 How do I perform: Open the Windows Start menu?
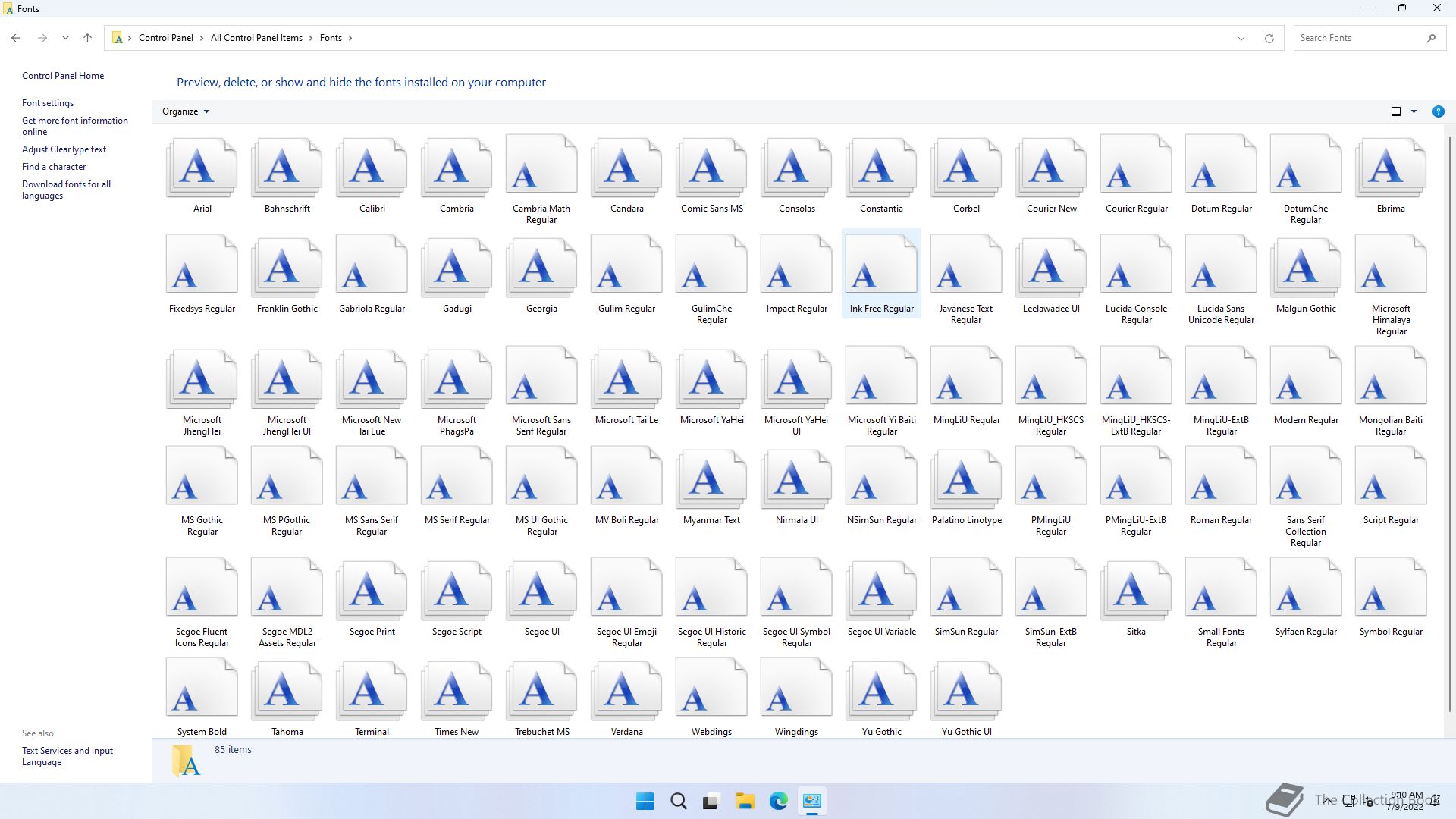point(645,801)
